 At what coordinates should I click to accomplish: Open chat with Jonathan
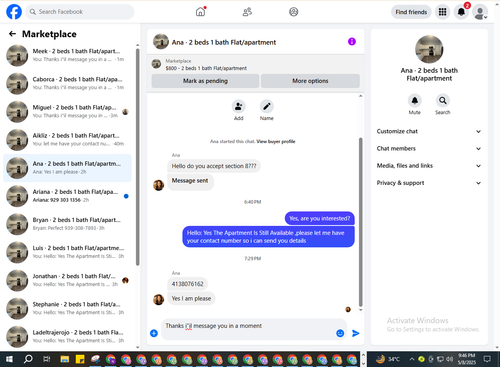(x=67, y=280)
